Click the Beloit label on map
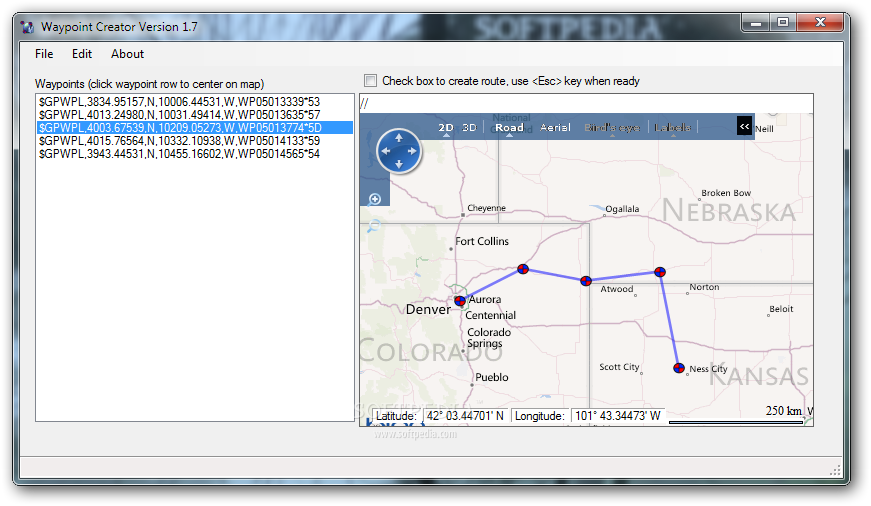The width and height of the screenshot is (871, 506). click(781, 309)
